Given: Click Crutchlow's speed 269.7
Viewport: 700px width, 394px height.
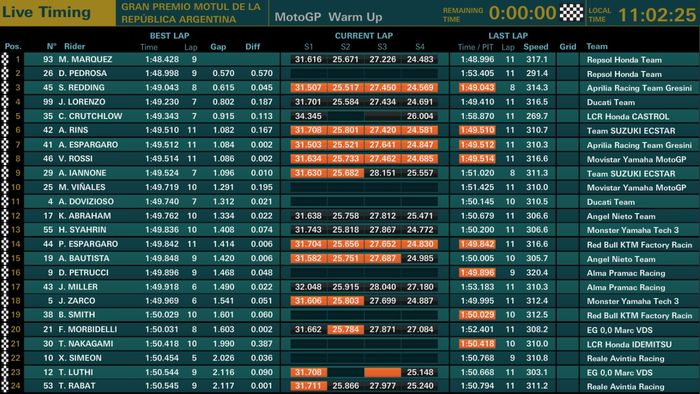Looking at the screenshot, I should click(x=537, y=116).
